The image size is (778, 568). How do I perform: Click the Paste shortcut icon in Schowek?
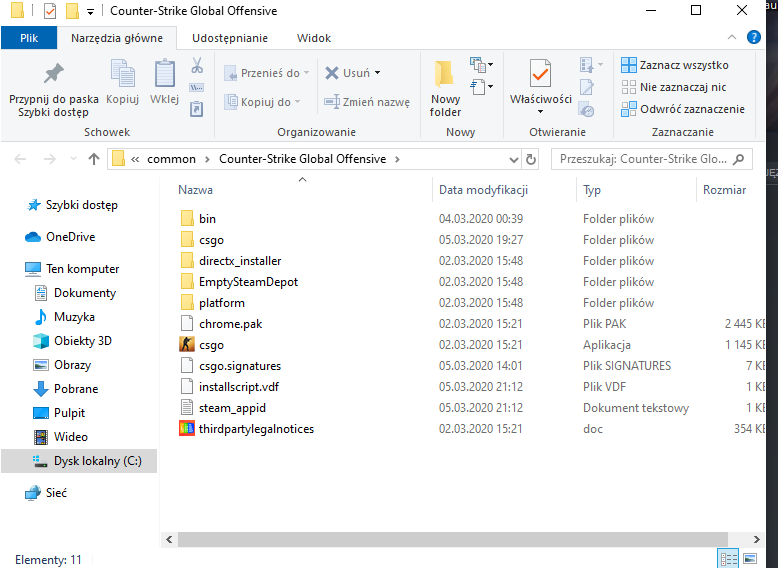coord(196,109)
